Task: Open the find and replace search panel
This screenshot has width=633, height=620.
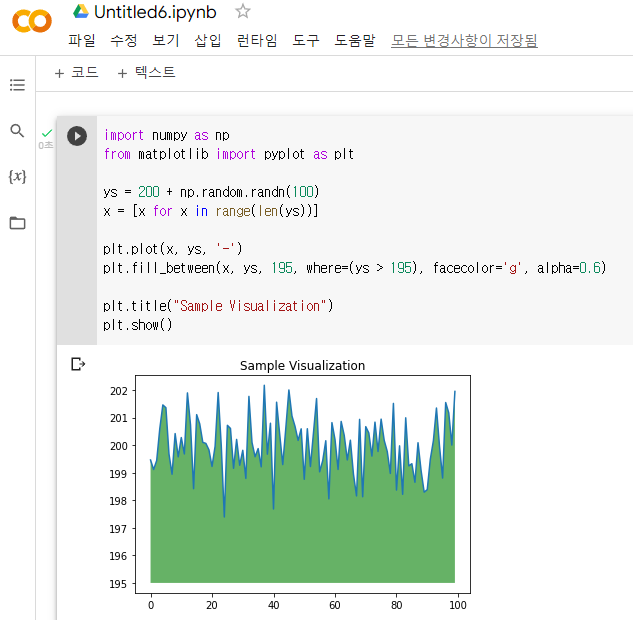Action: tap(17, 131)
